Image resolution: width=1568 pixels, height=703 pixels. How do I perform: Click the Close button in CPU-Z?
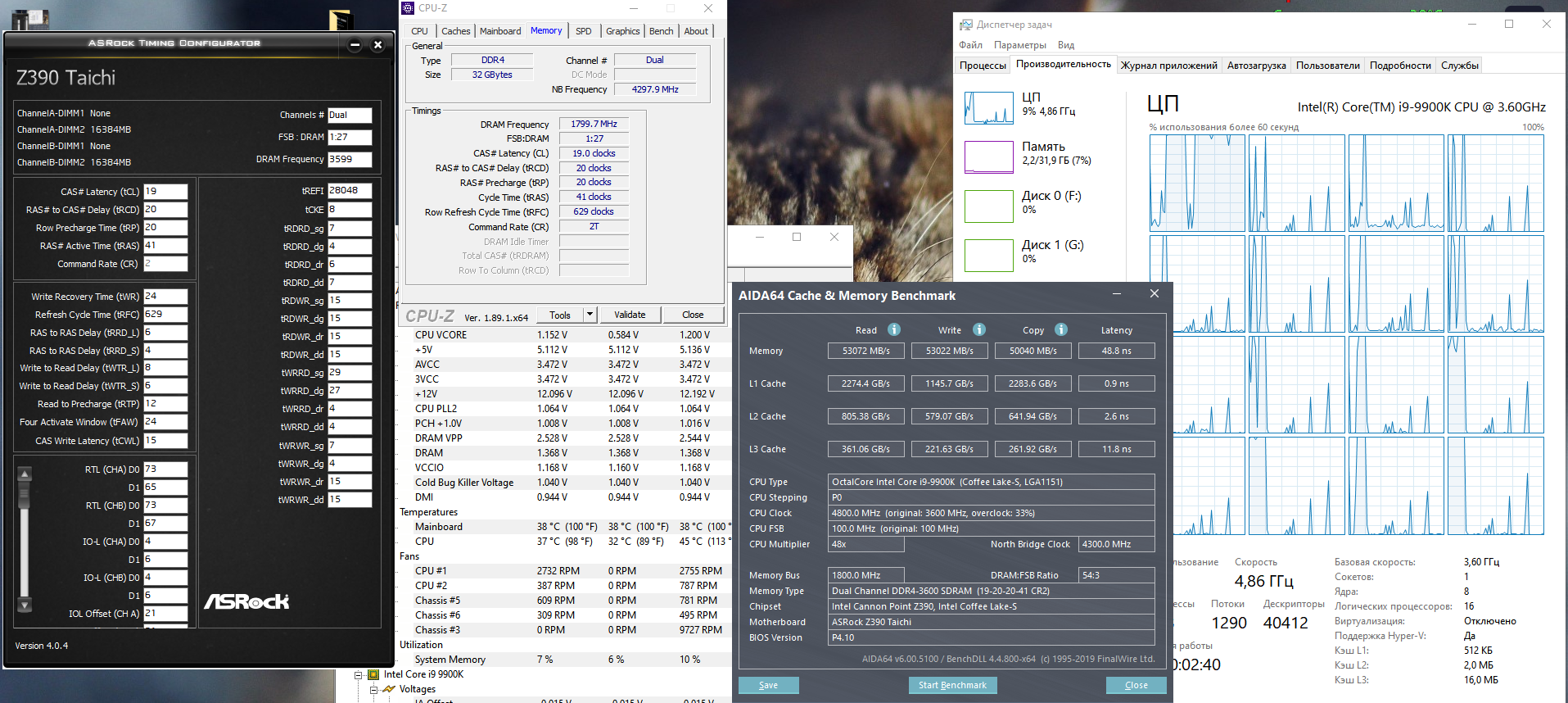tap(693, 315)
